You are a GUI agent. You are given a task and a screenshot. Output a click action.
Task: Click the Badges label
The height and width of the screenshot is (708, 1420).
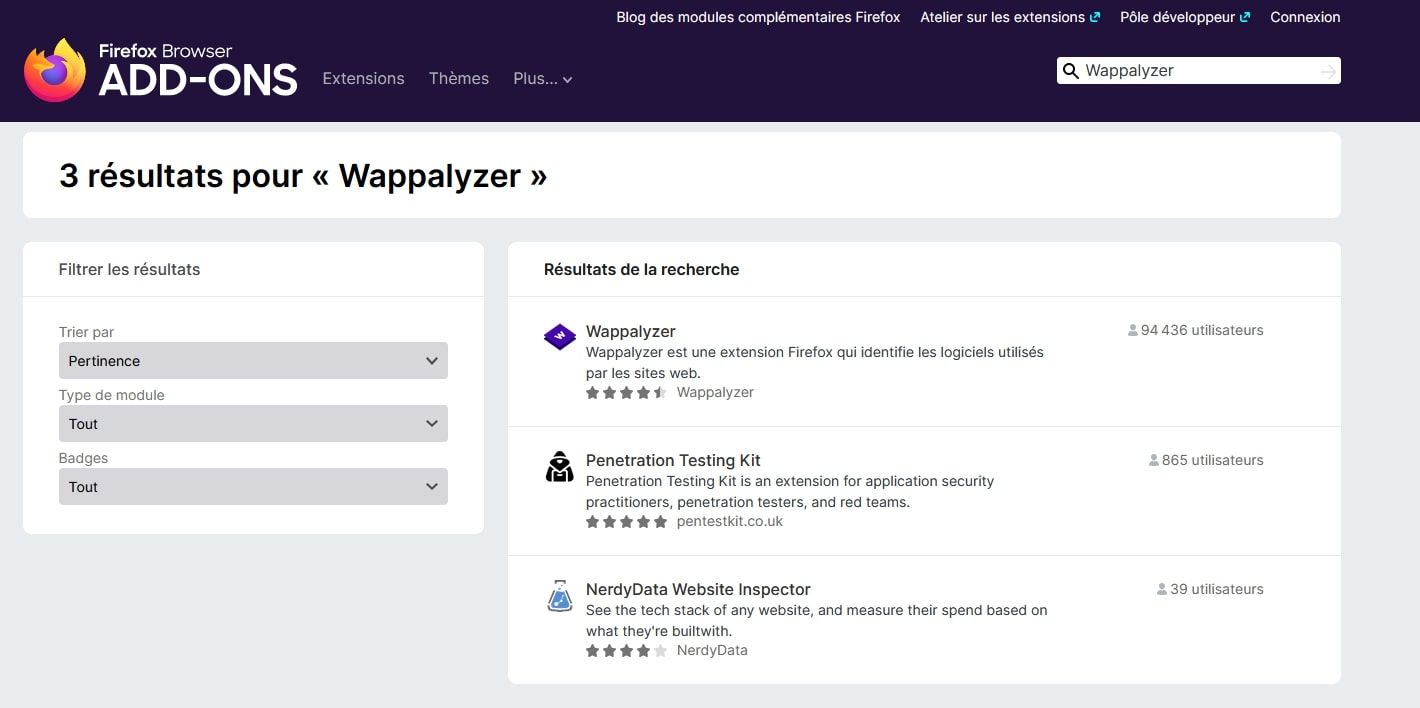tap(83, 458)
